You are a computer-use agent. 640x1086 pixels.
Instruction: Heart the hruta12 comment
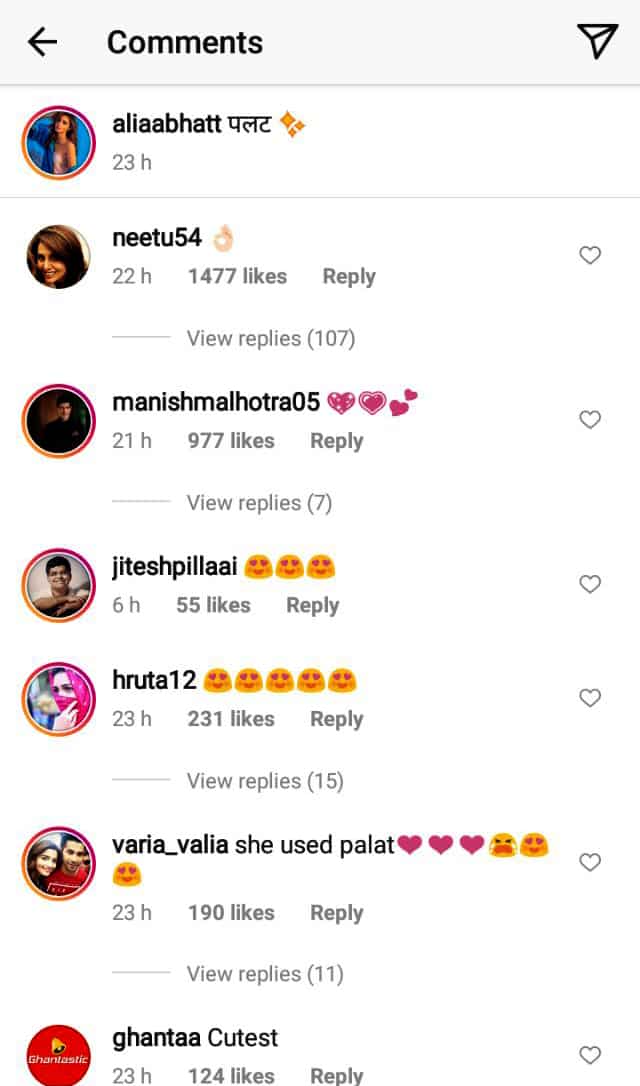click(590, 698)
